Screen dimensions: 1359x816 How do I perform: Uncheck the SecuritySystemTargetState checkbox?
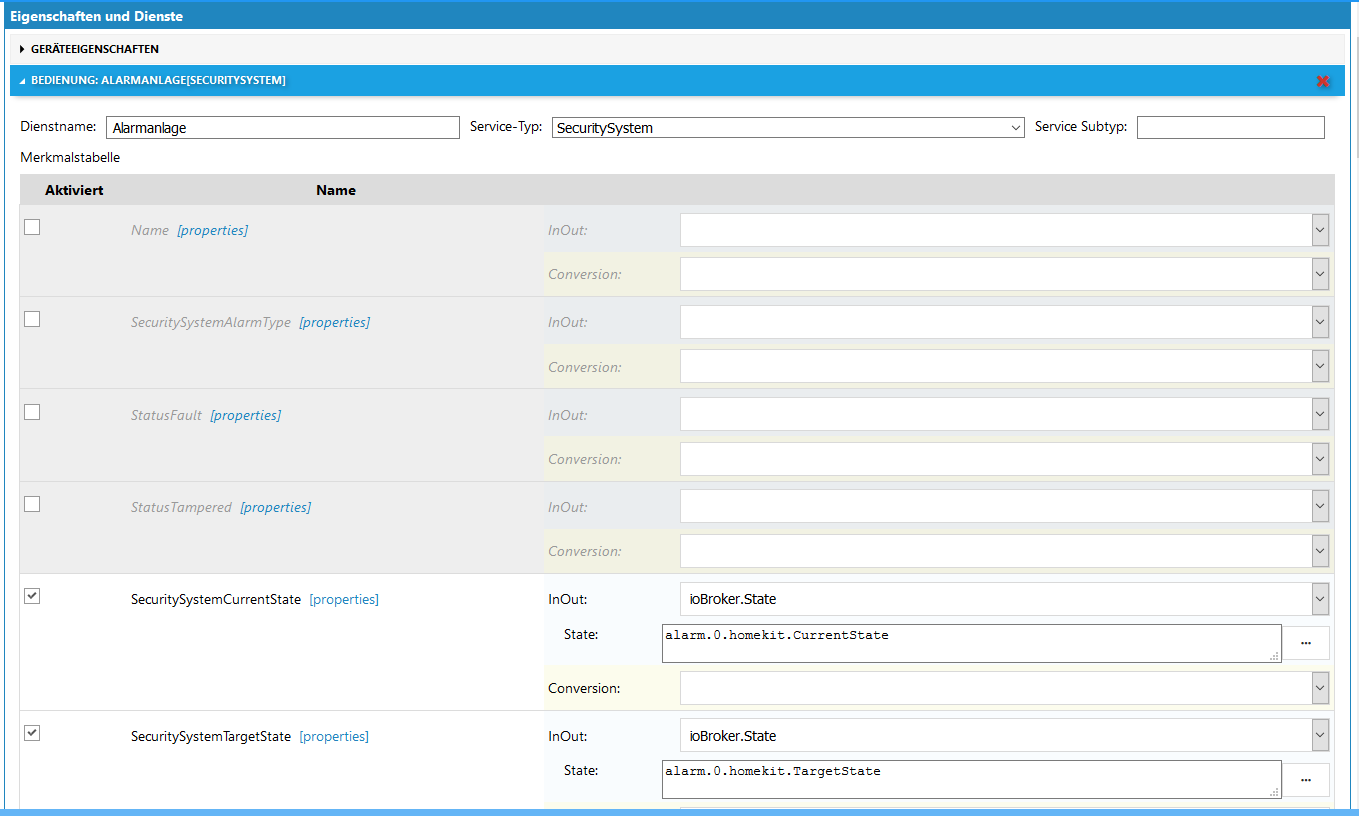pos(32,733)
